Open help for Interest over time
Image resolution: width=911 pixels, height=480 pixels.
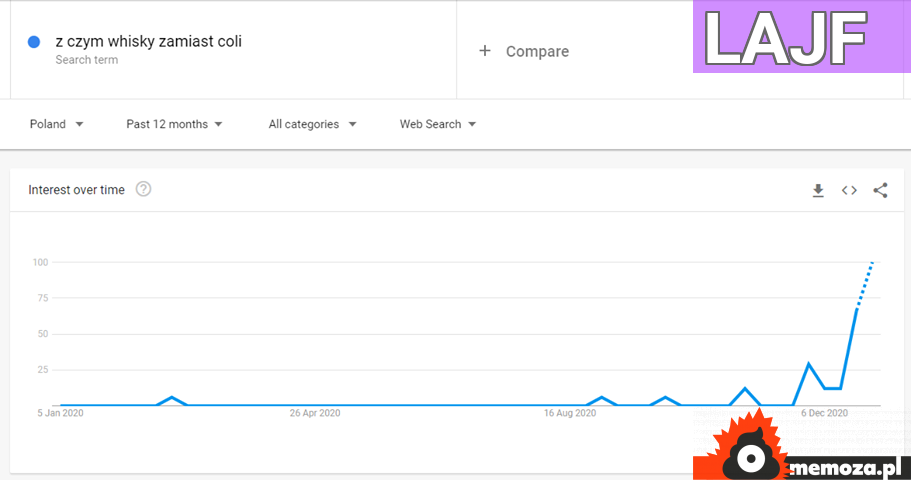point(143,189)
